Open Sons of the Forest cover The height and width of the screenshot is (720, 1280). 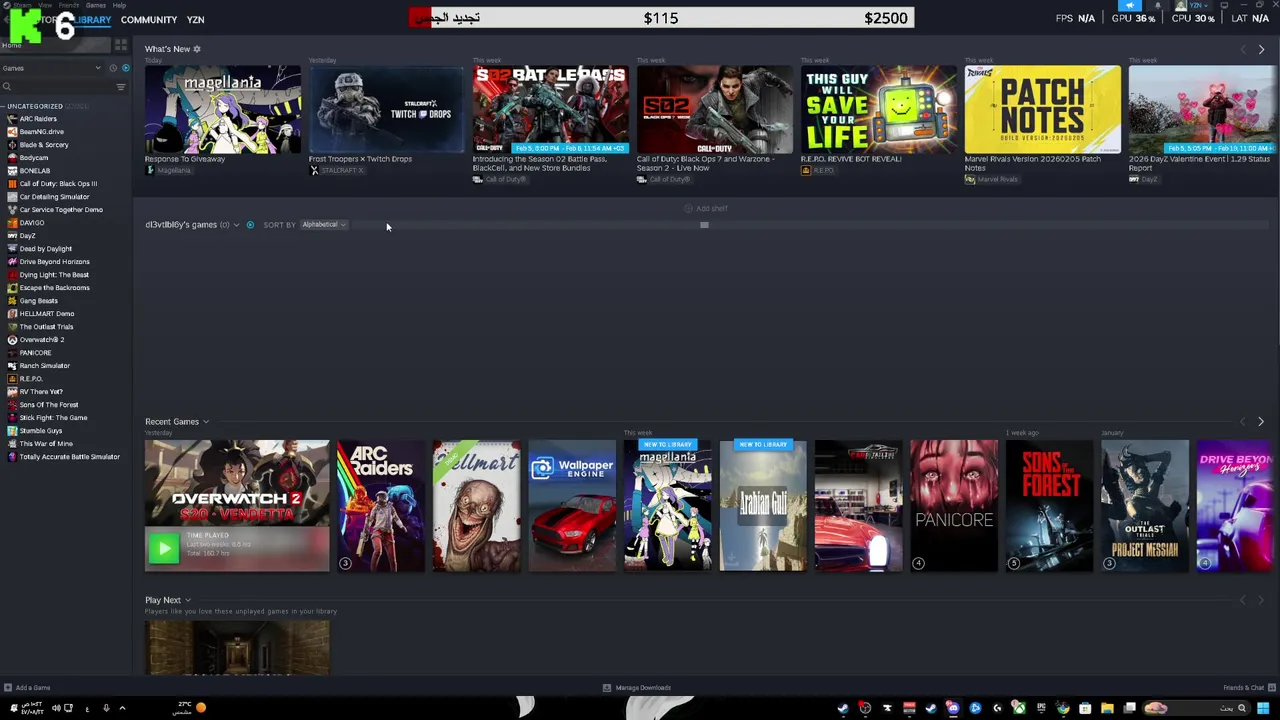click(1050, 506)
